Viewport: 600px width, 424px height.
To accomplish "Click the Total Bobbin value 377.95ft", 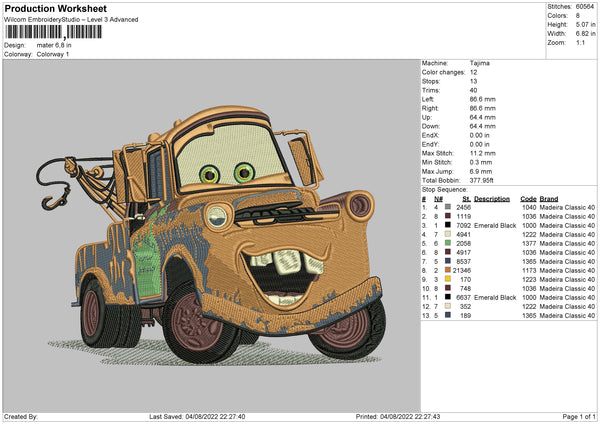I will (481, 180).
